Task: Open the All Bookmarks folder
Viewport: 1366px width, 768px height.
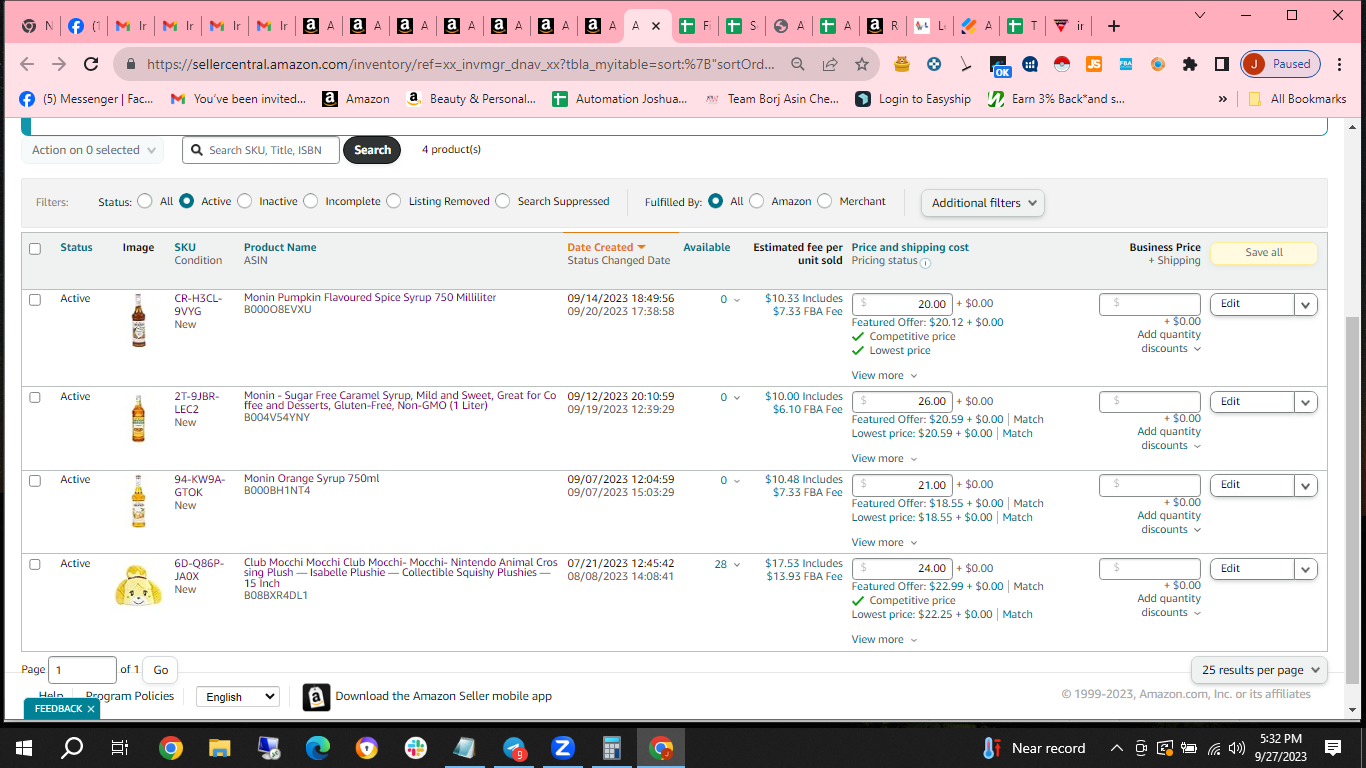Action: [1297, 99]
